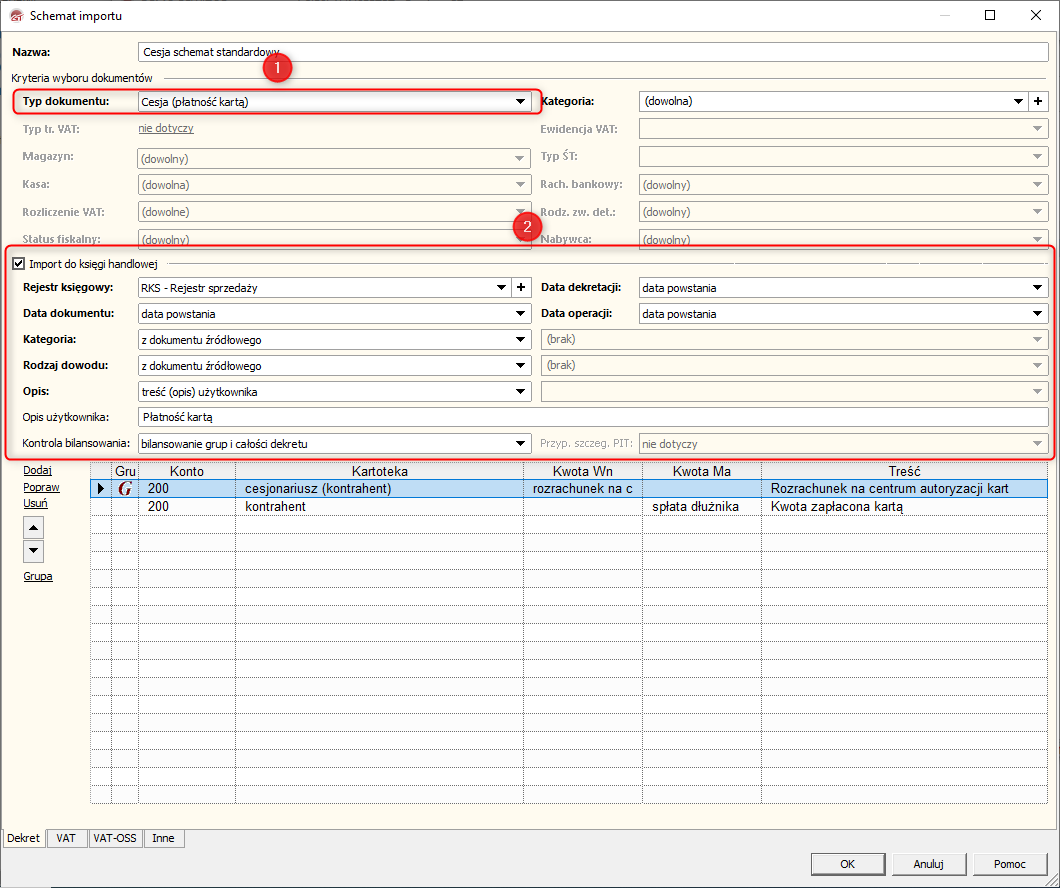Viewport: 1060px width, 888px height.
Task: Click the Kwota Ma column header
Action: coord(702,471)
